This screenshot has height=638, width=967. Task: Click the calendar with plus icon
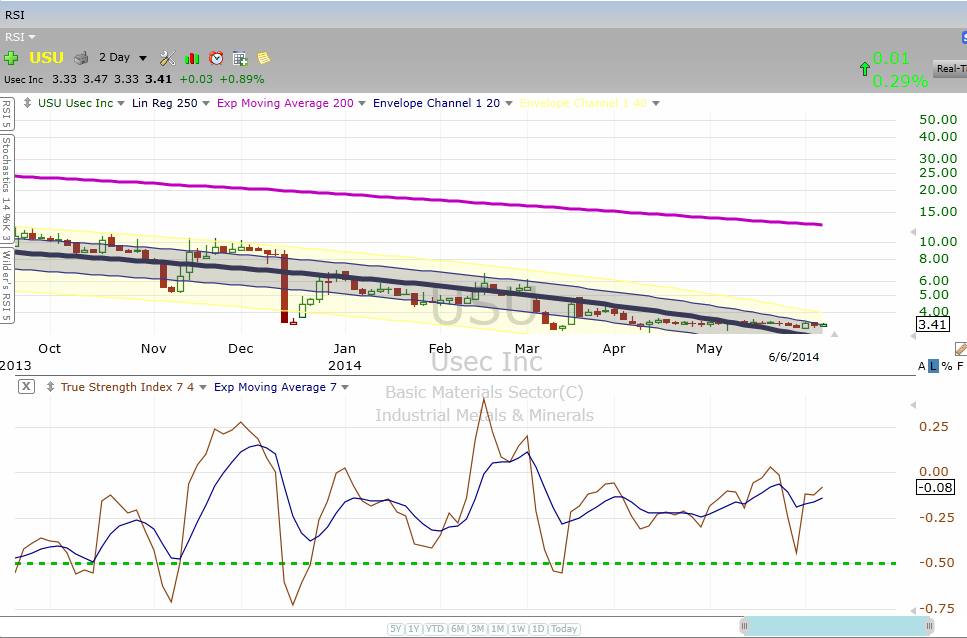point(240,59)
